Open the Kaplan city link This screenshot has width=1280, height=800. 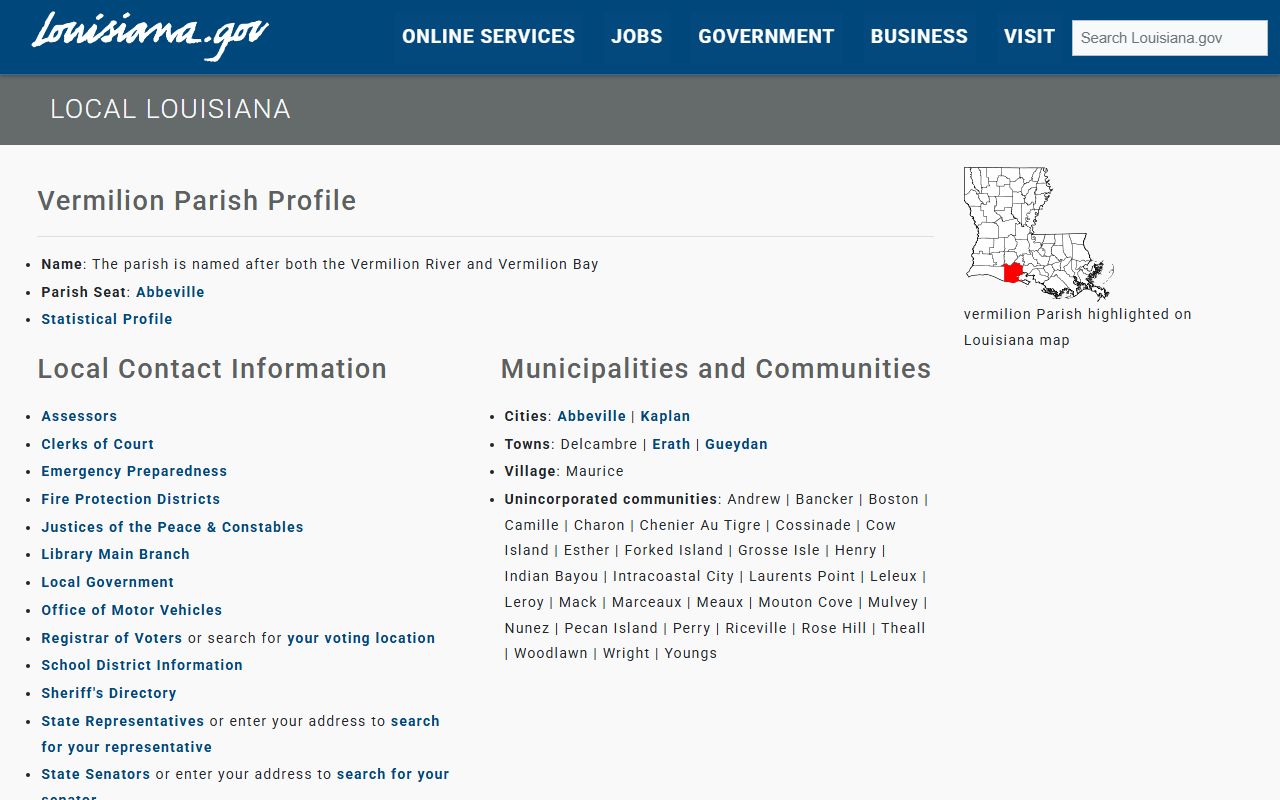665,416
